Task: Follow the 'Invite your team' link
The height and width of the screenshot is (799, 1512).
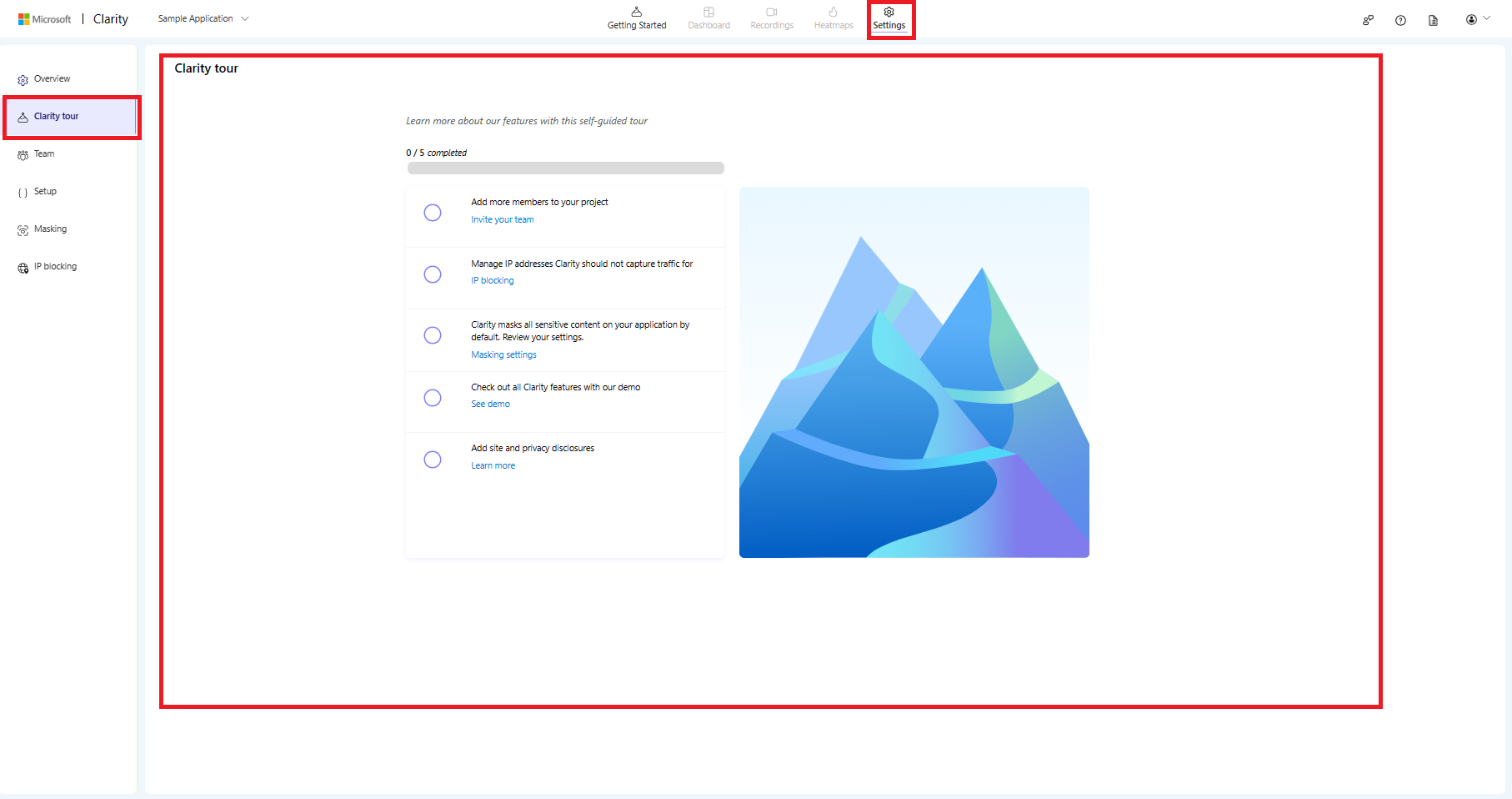Action: (x=502, y=219)
